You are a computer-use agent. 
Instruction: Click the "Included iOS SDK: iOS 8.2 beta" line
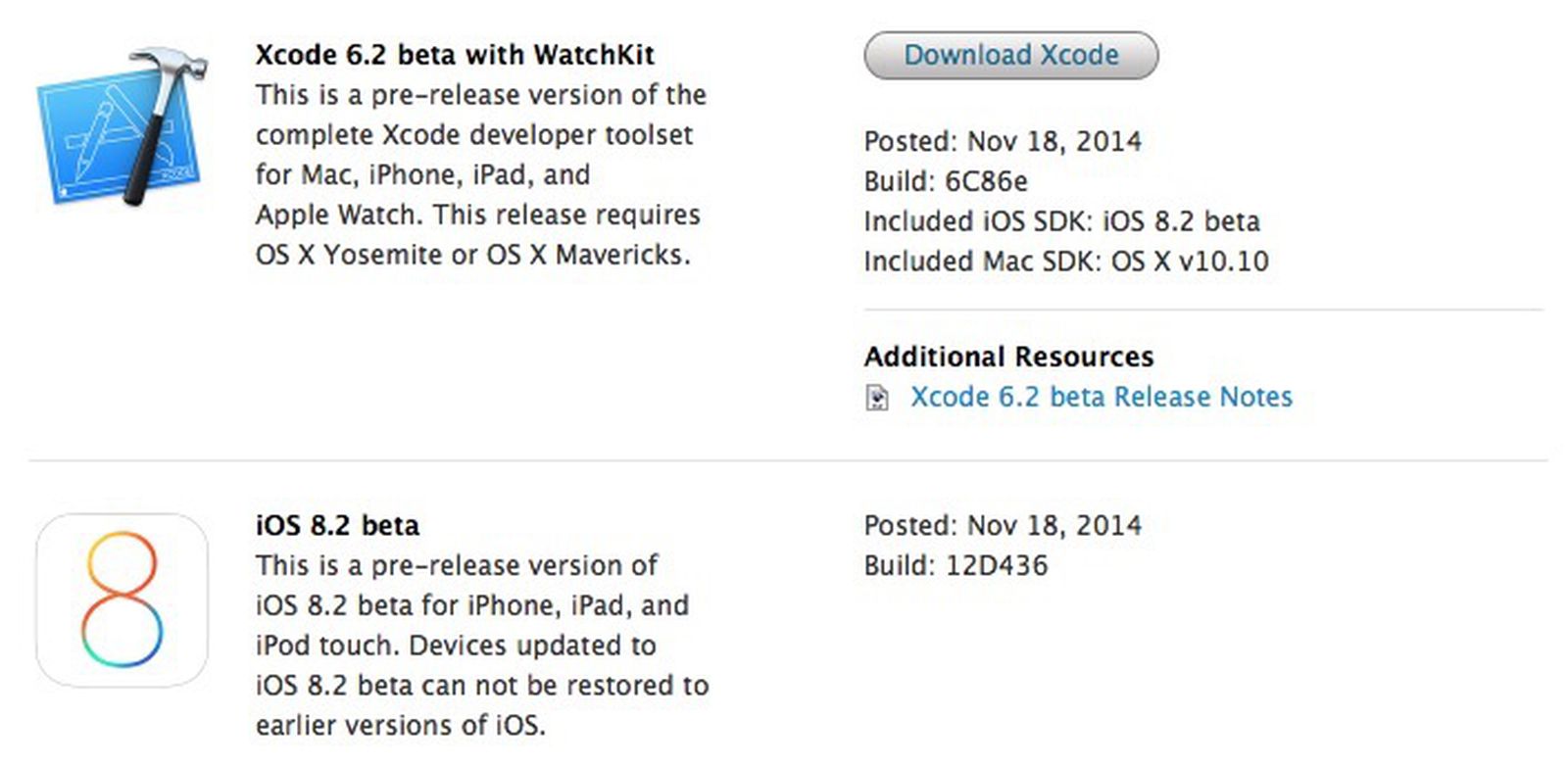[1061, 221]
